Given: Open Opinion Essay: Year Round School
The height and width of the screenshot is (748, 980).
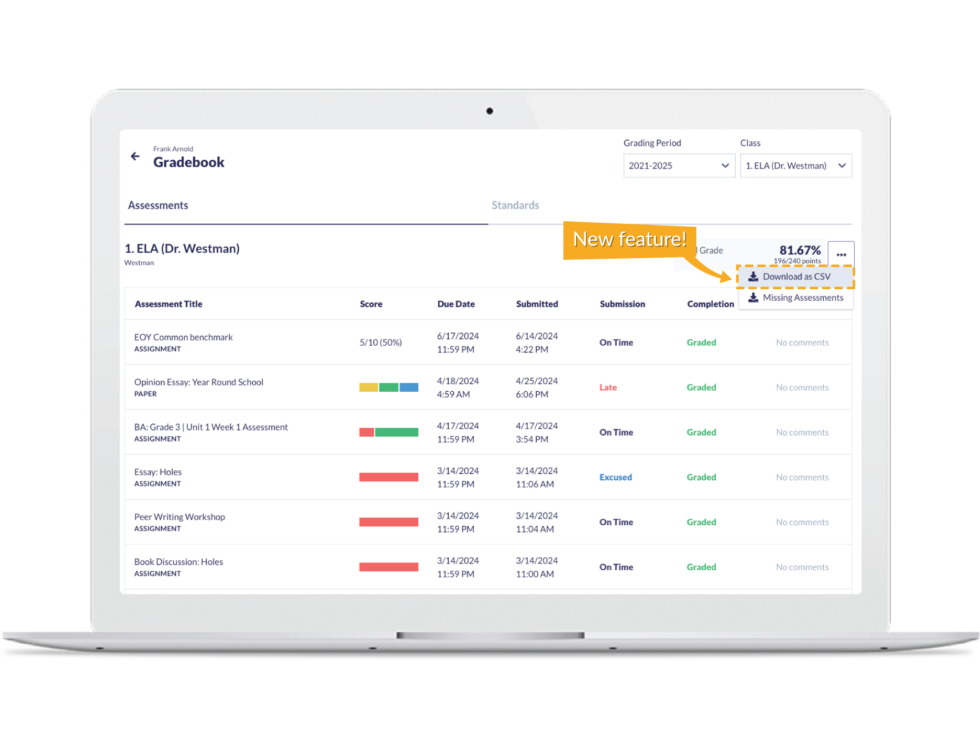Looking at the screenshot, I should point(199,382).
